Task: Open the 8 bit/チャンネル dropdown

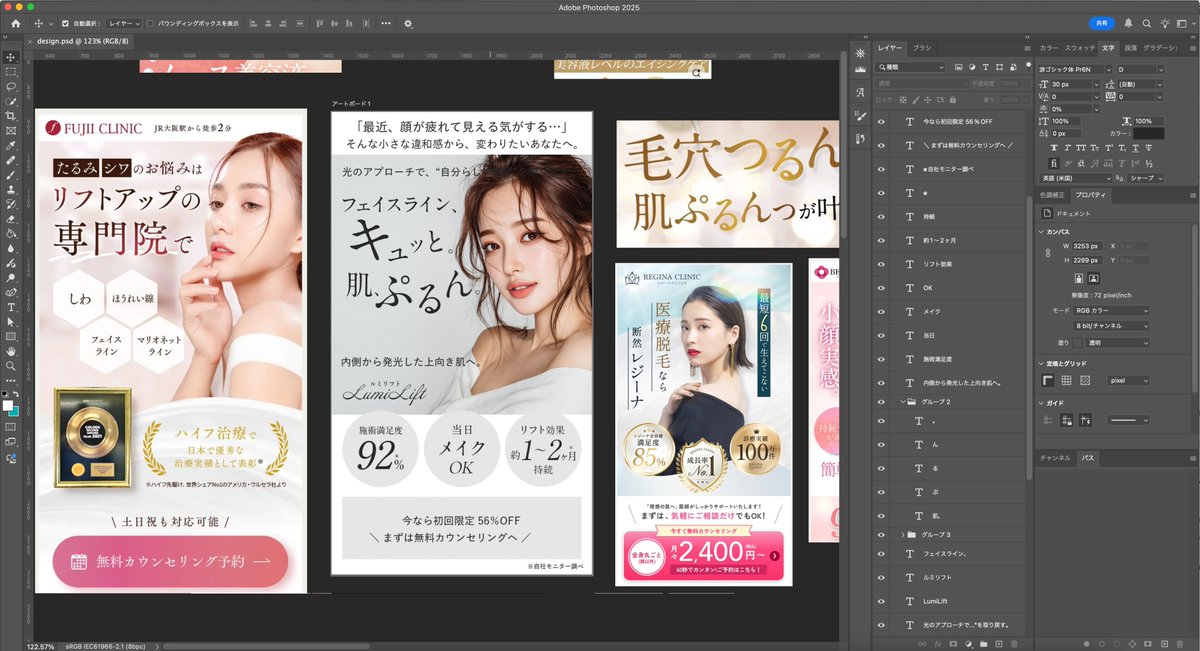Action: tap(1112, 326)
